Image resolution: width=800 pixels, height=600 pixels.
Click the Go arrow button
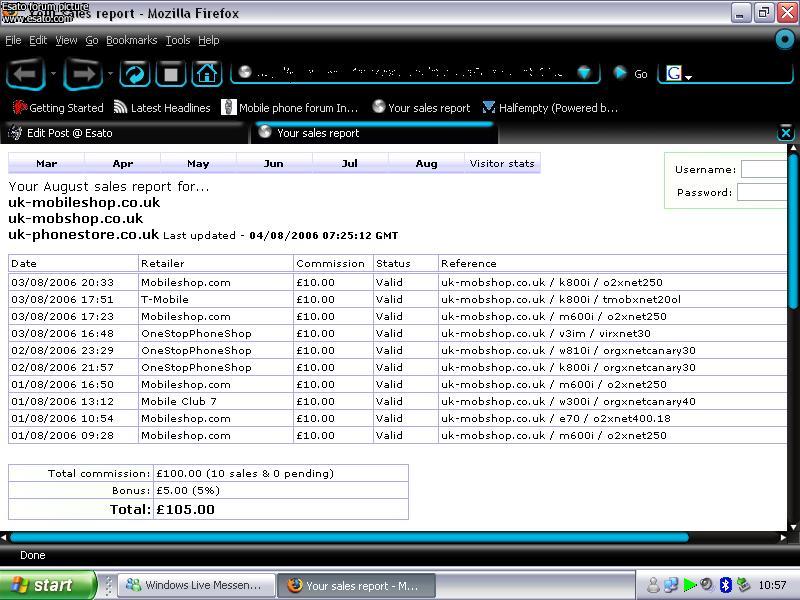(620, 73)
